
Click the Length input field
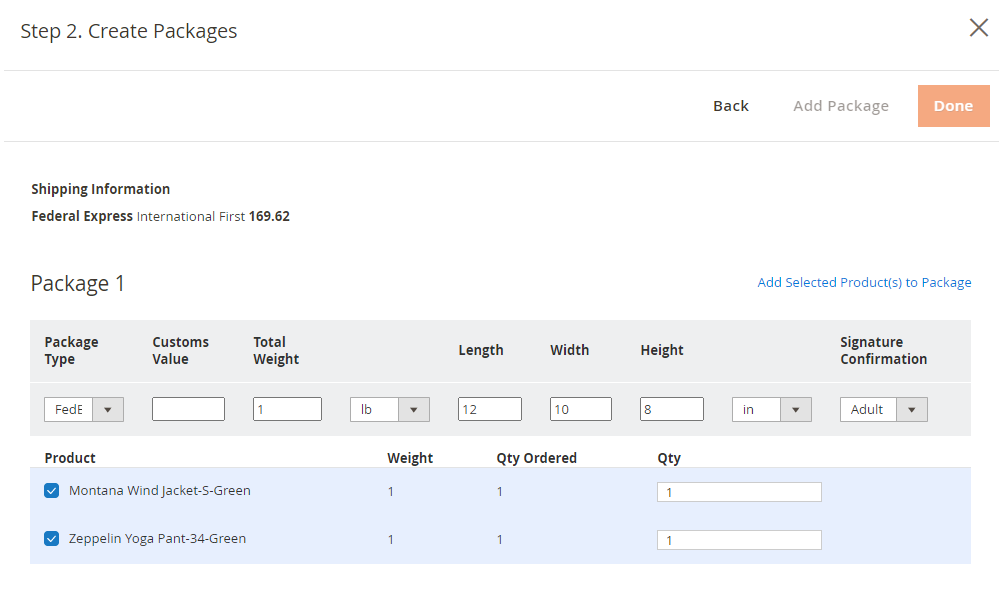[x=489, y=409]
